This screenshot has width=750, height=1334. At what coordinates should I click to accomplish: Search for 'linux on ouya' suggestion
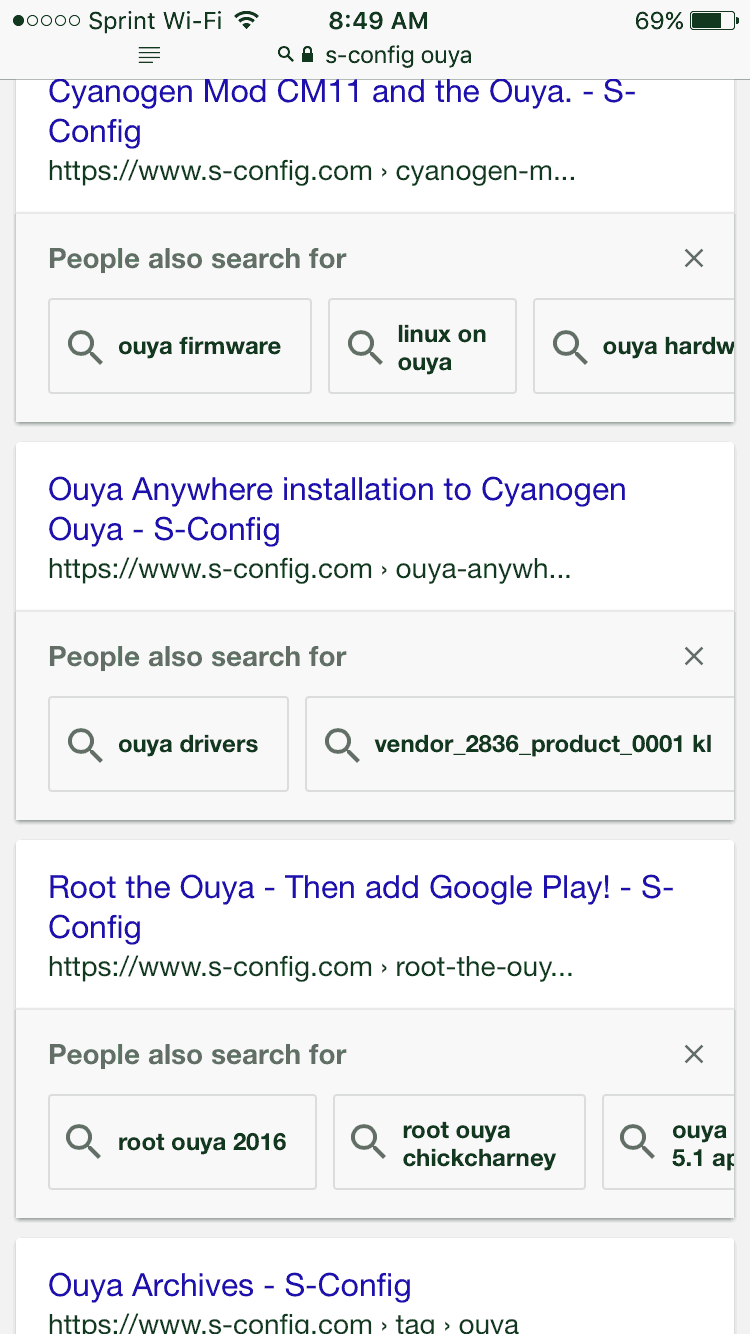pyautogui.click(x=422, y=346)
